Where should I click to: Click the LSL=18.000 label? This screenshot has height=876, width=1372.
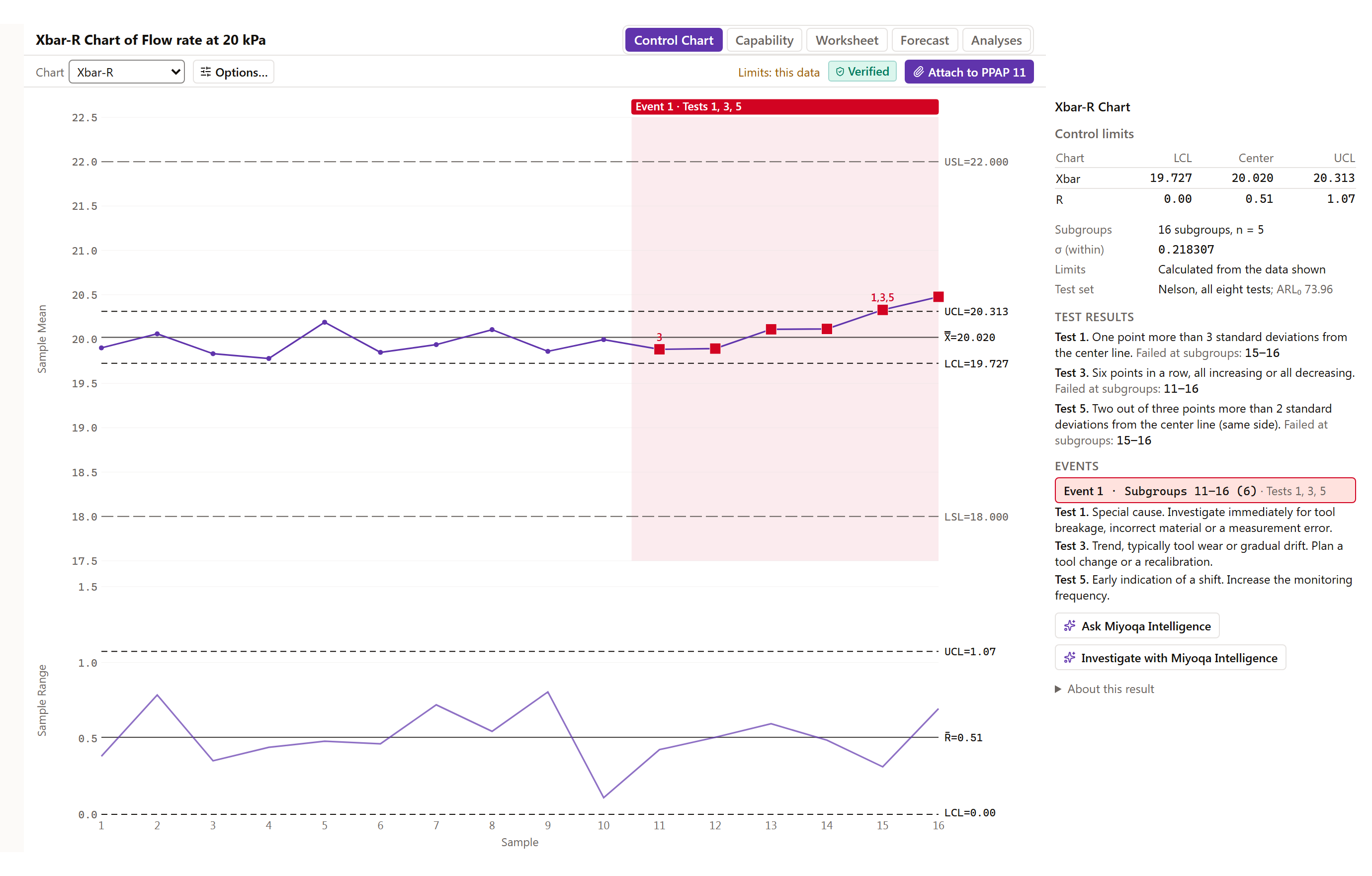(x=976, y=517)
